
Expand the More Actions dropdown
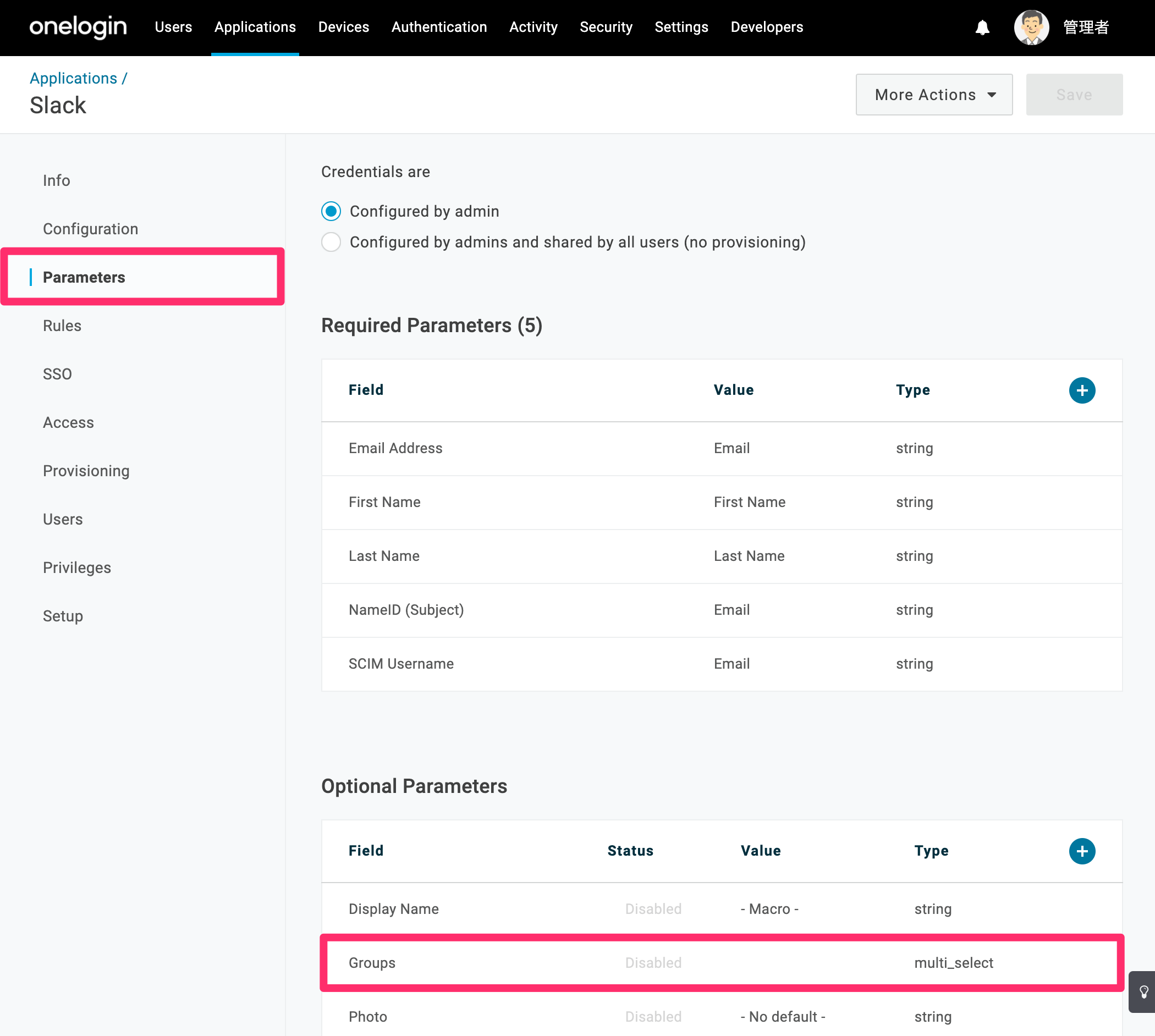point(933,95)
